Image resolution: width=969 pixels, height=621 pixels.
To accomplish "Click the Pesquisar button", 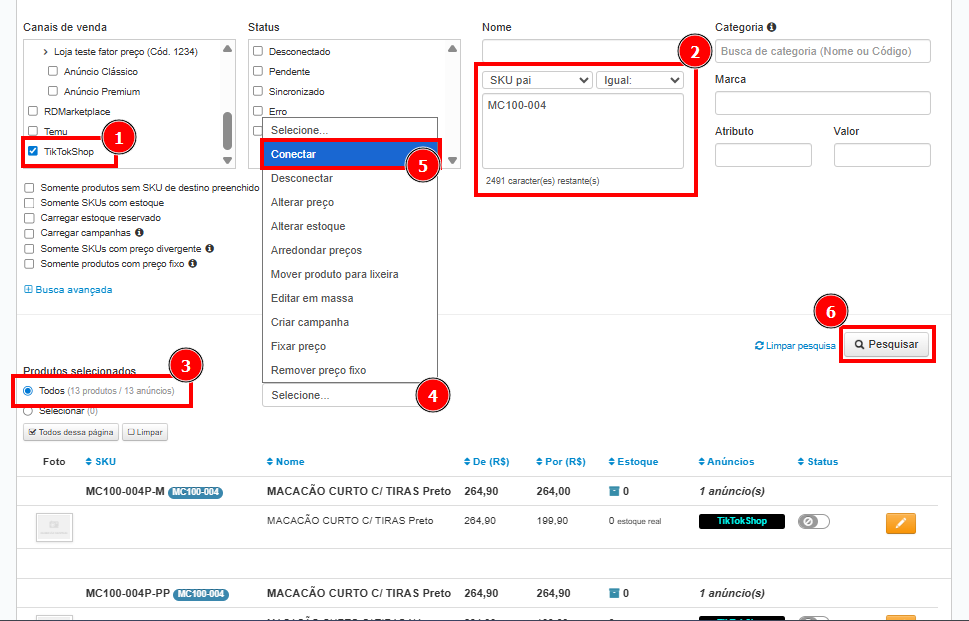I will click(x=887, y=344).
